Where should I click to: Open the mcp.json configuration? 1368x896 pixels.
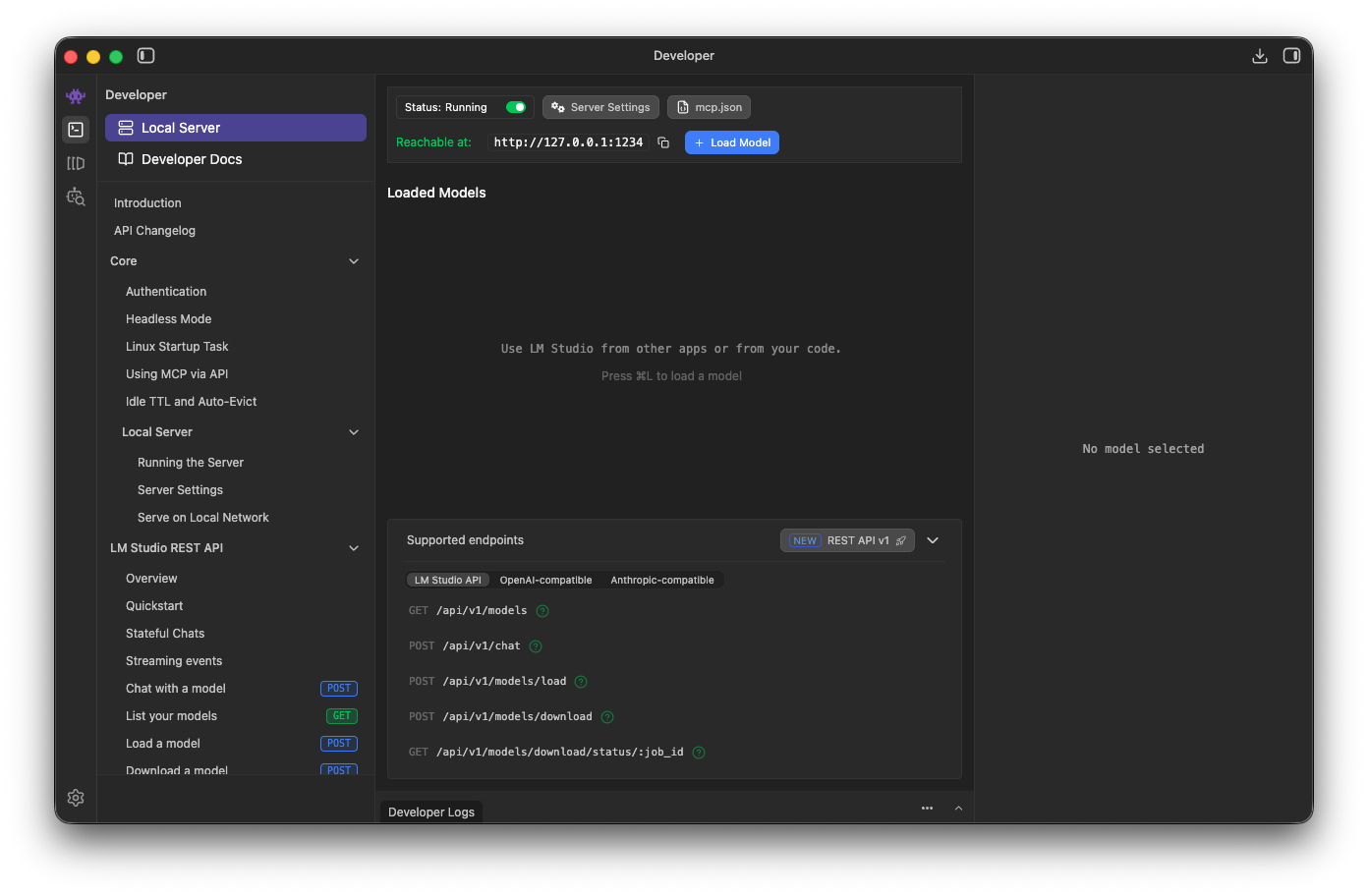(709, 106)
